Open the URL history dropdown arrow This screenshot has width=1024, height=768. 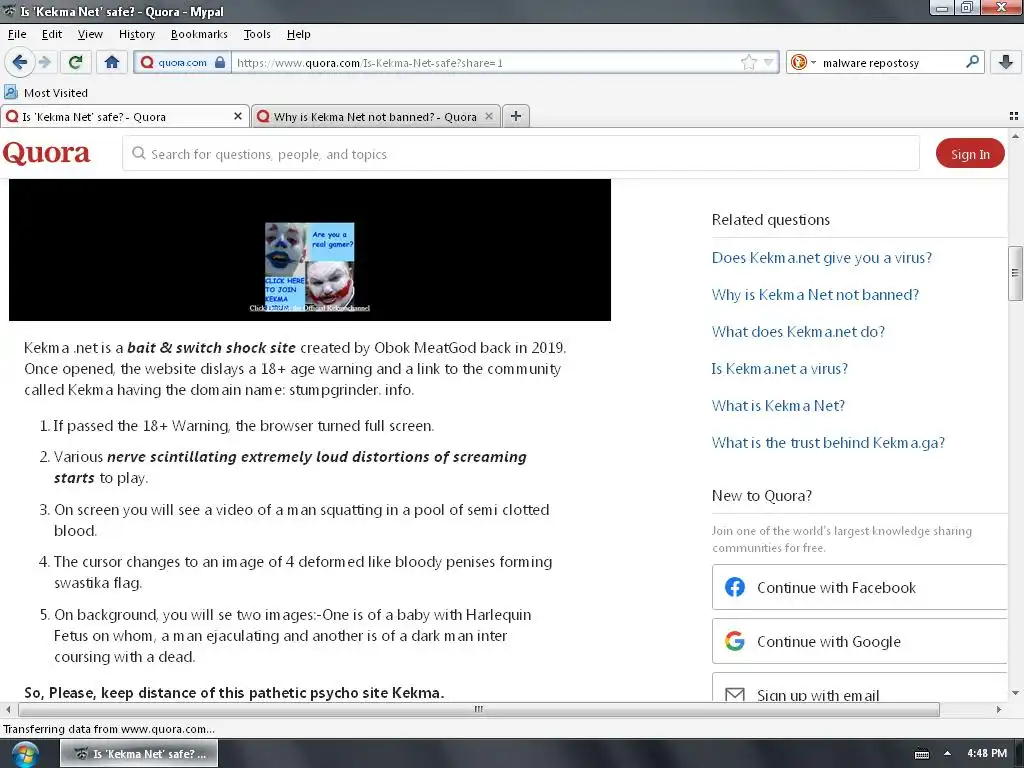[x=769, y=63]
